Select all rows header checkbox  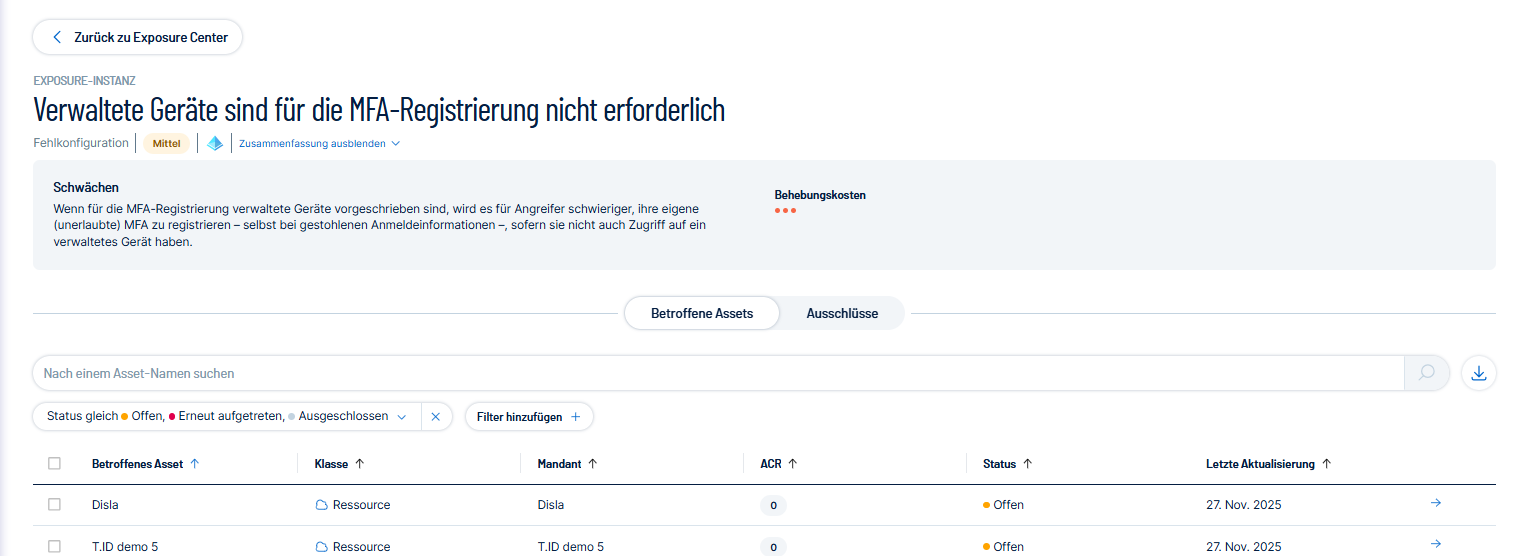[x=54, y=464]
